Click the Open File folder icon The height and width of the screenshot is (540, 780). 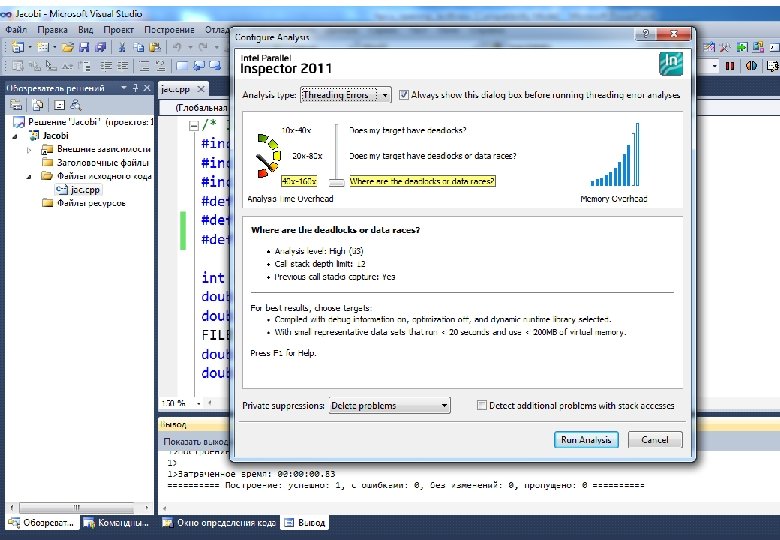tap(68, 47)
